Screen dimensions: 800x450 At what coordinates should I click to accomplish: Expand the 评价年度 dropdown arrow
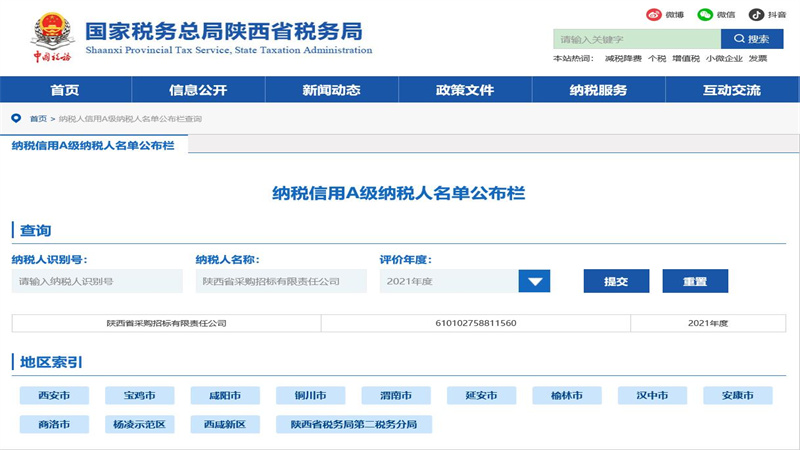(x=534, y=282)
